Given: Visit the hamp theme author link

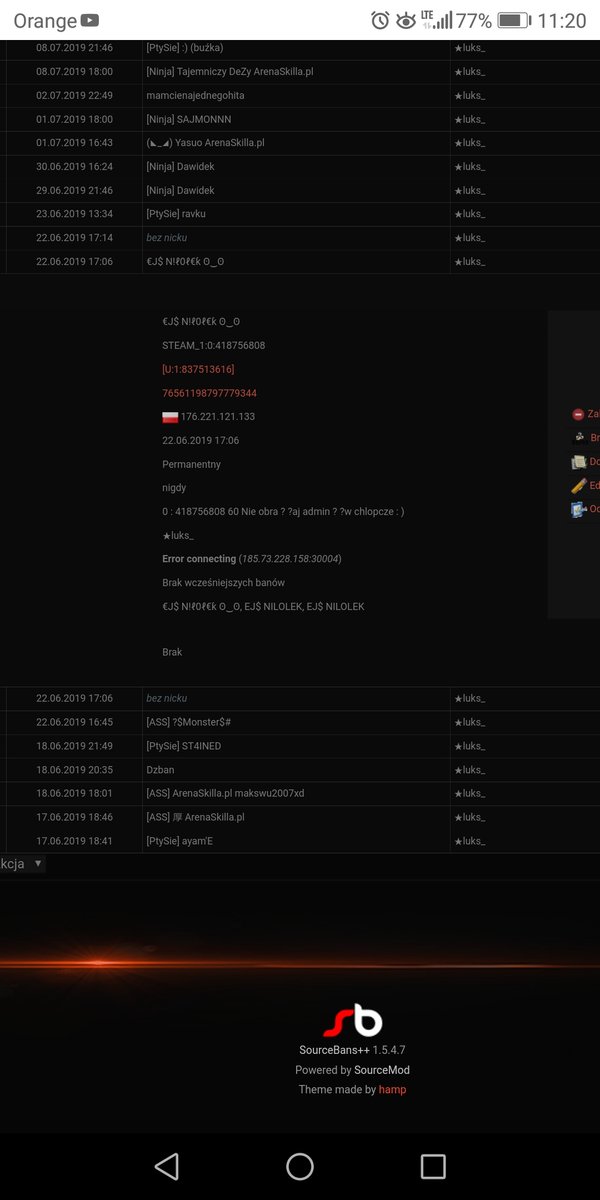Looking at the screenshot, I should pos(392,1090).
